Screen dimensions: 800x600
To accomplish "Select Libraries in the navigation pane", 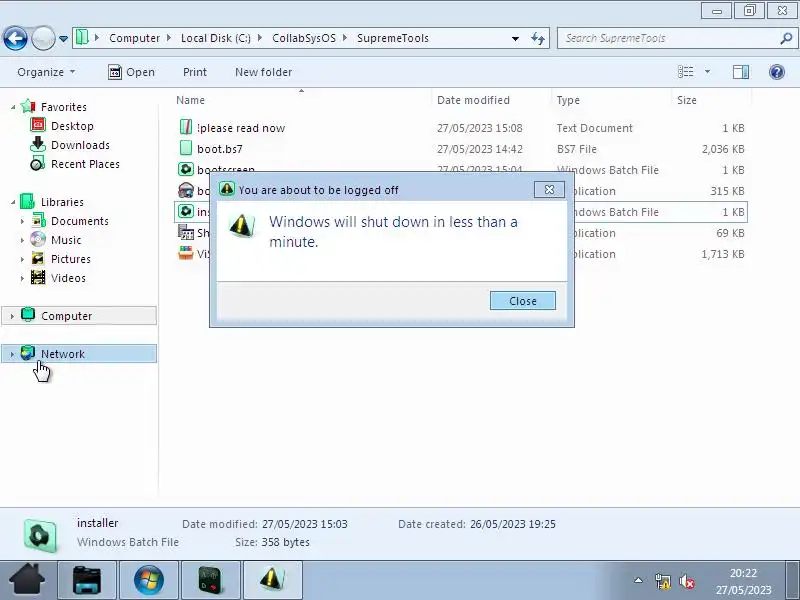I will click(x=62, y=202).
